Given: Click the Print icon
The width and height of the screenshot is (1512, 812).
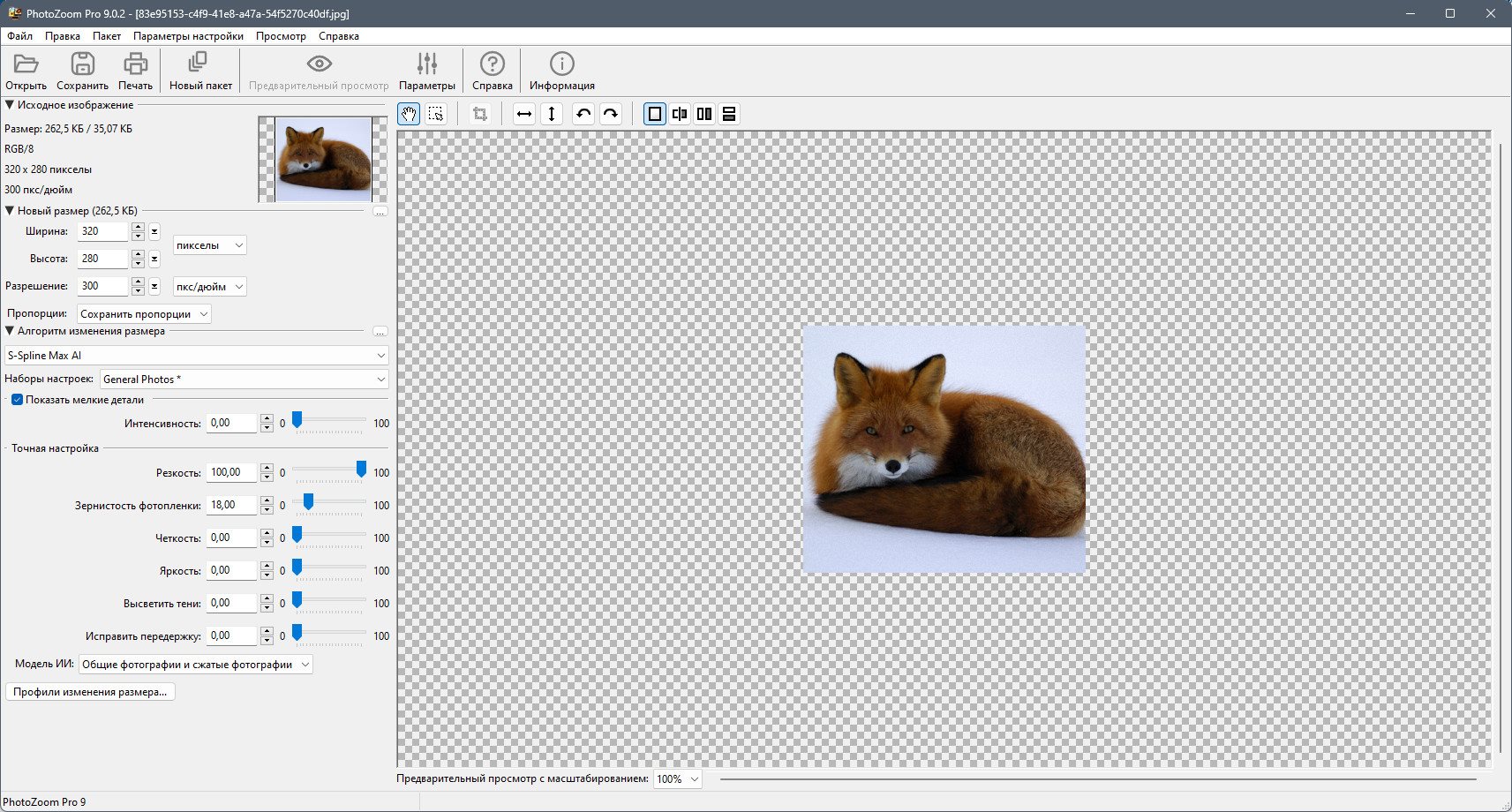Looking at the screenshot, I should coord(135,64).
